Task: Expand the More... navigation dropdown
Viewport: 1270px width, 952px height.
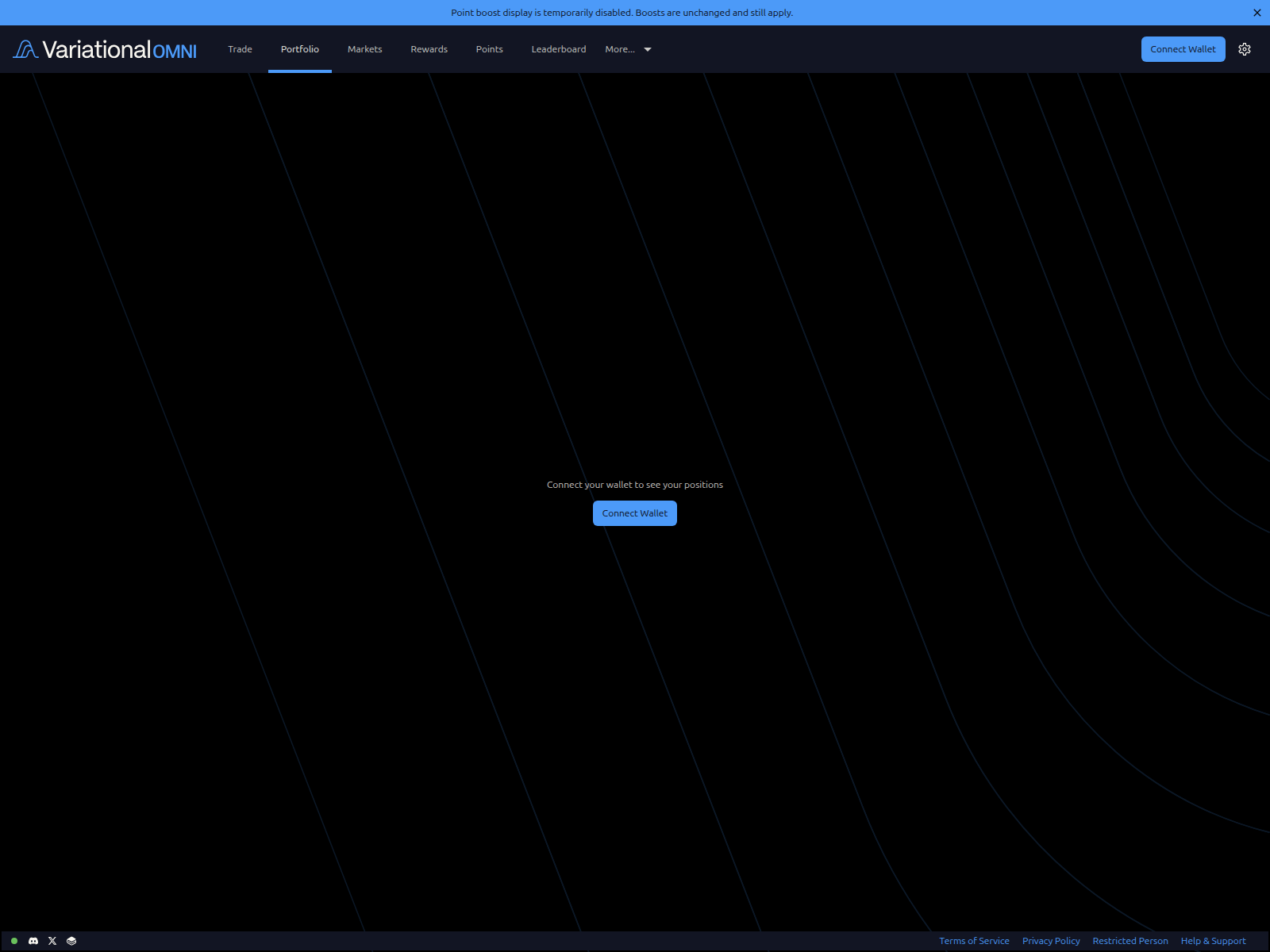Action: [x=620, y=48]
